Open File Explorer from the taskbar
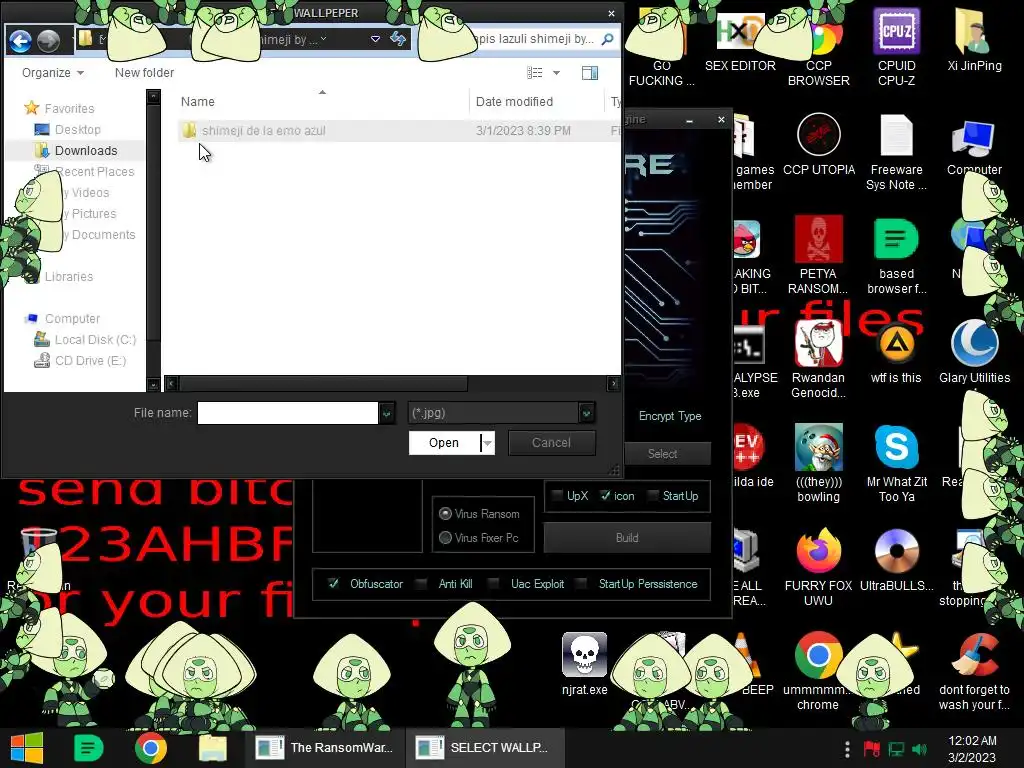Viewport: 1024px width, 768px height. pyautogui.click(x=213, y=748)
